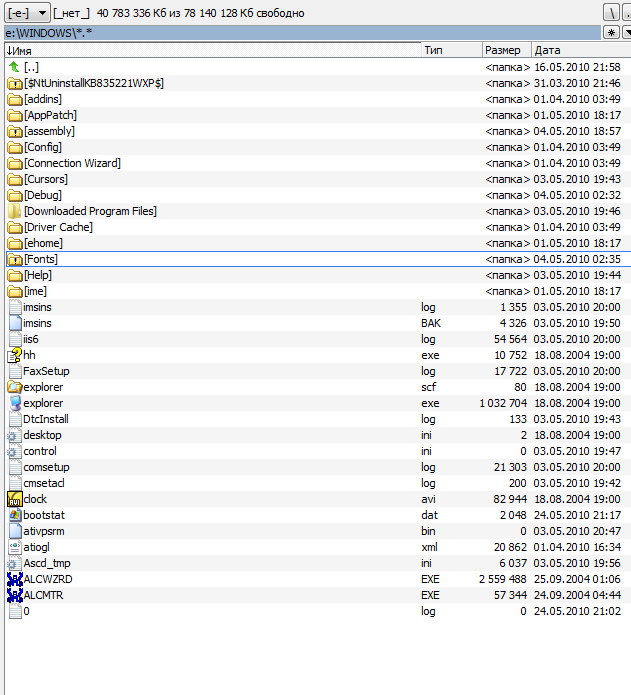The height and width of the screenshot is (695, 631).
Task: Click the atiogl.xml file icon
Action: [15, 547]
